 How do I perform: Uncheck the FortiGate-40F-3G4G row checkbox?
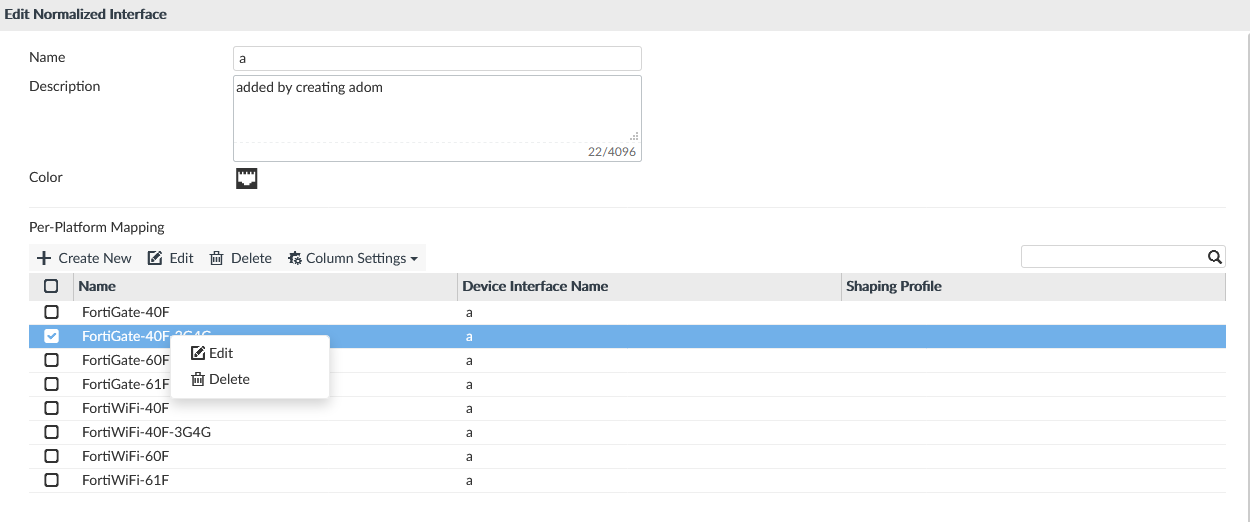click(52, 336)
